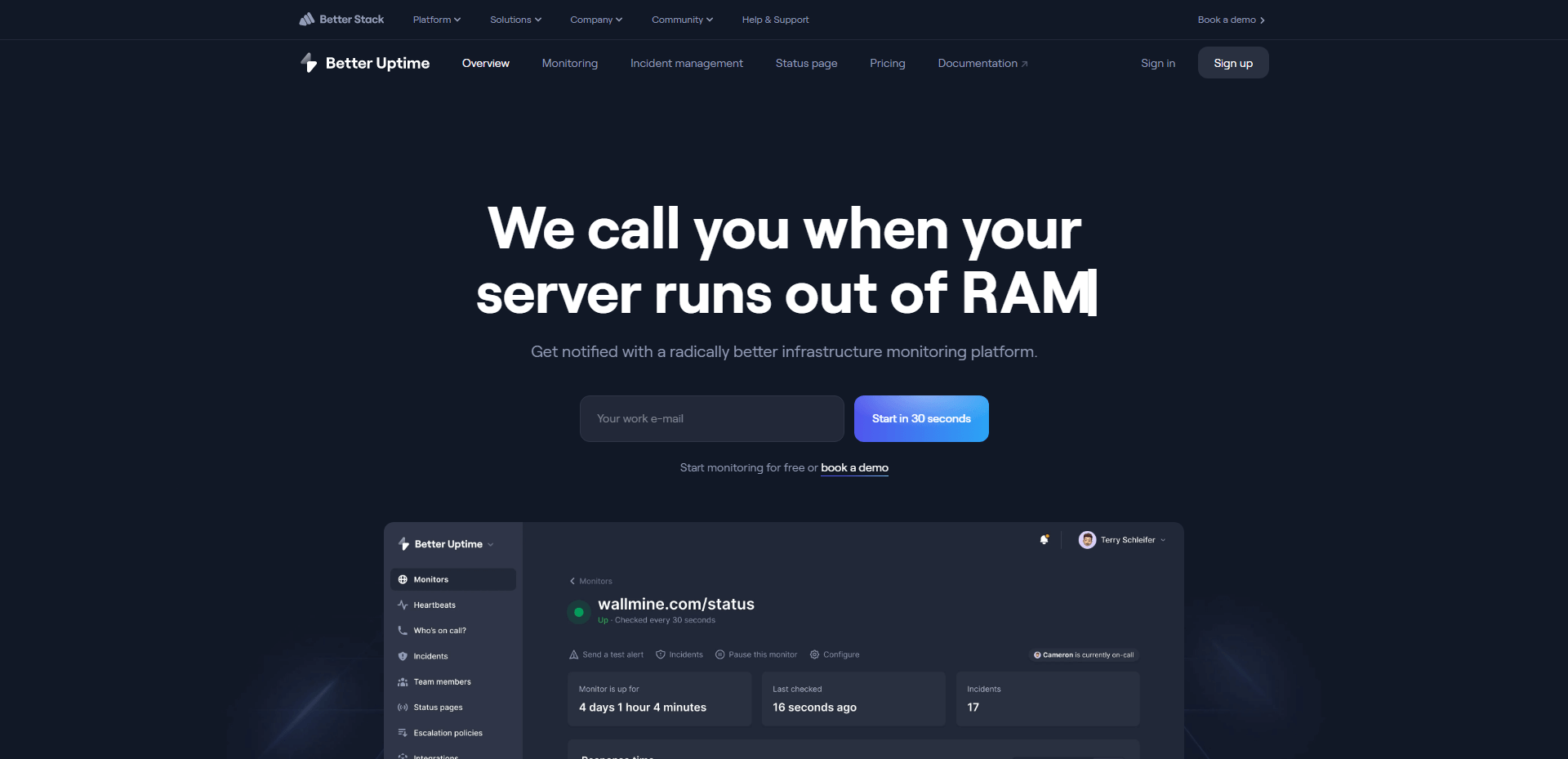Click the Heartbeats pulse icon
The height and width of the screenshot is (759, 1568).
(x=403, y=605)
